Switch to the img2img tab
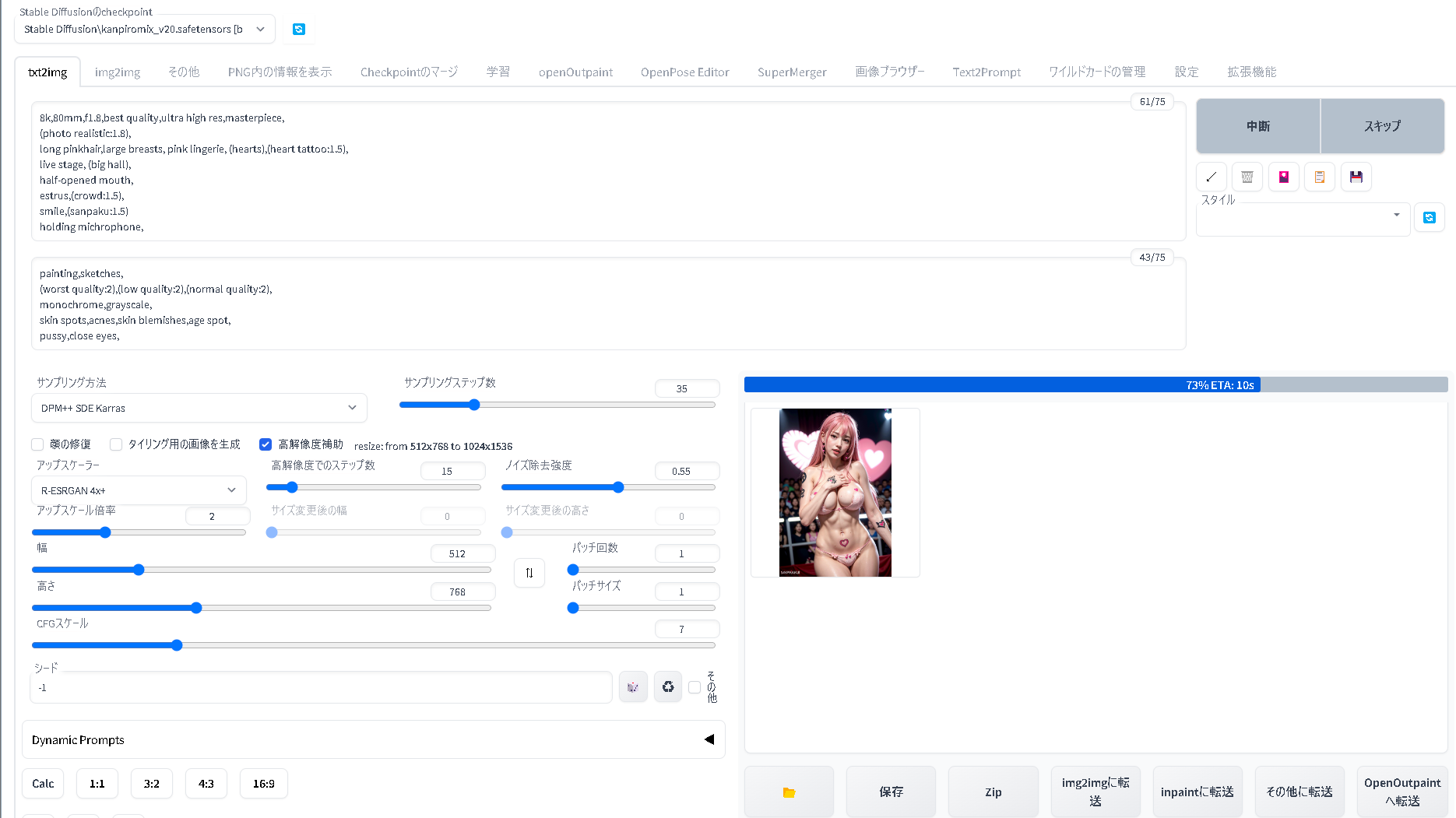1456x818 pixels. pos(118,72)
